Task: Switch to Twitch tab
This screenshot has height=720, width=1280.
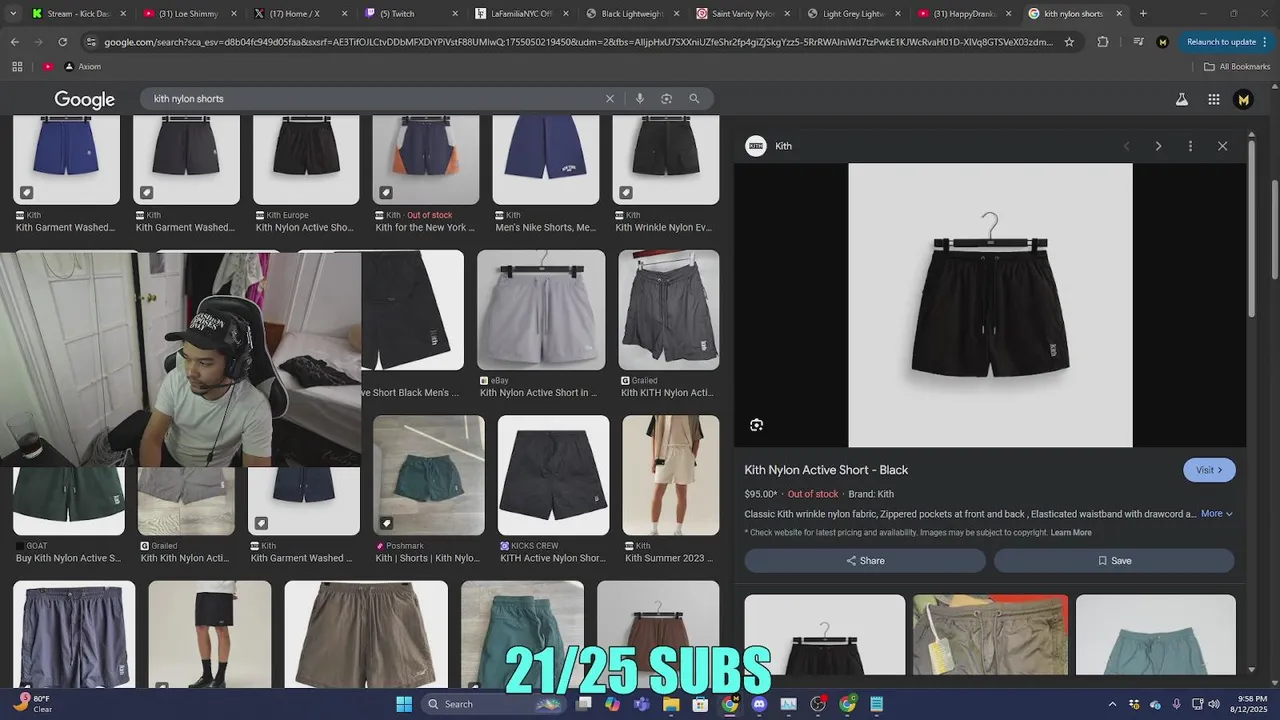Action: [x=410, y=14]
